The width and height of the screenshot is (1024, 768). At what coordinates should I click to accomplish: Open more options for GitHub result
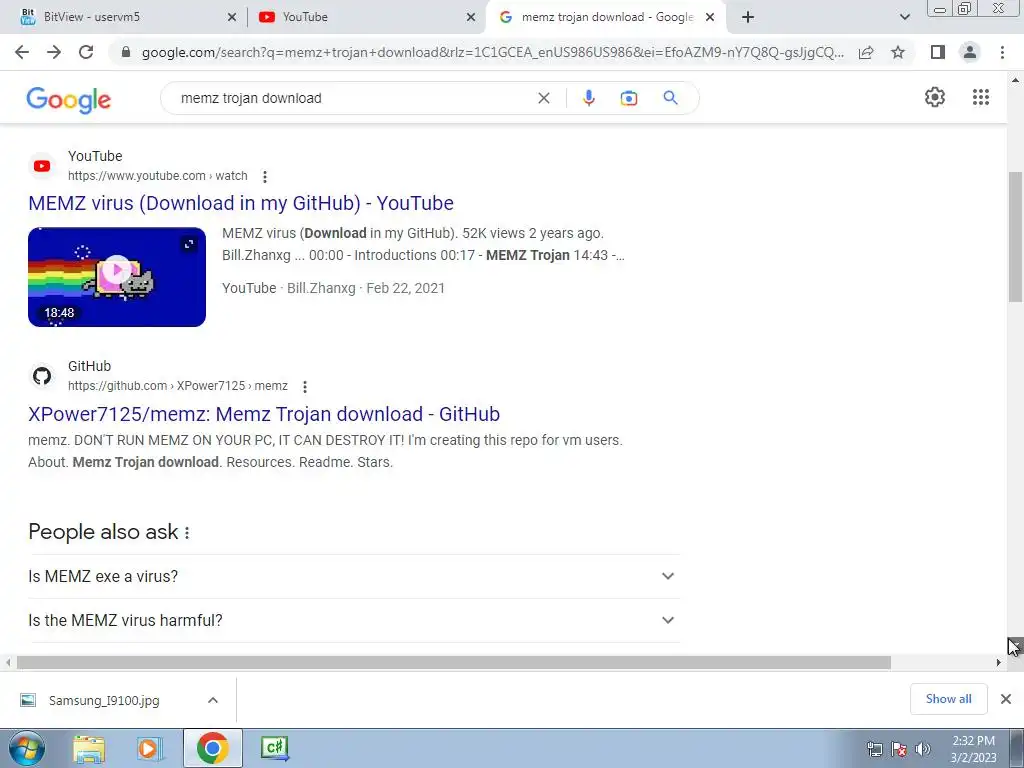pos(304,387)
